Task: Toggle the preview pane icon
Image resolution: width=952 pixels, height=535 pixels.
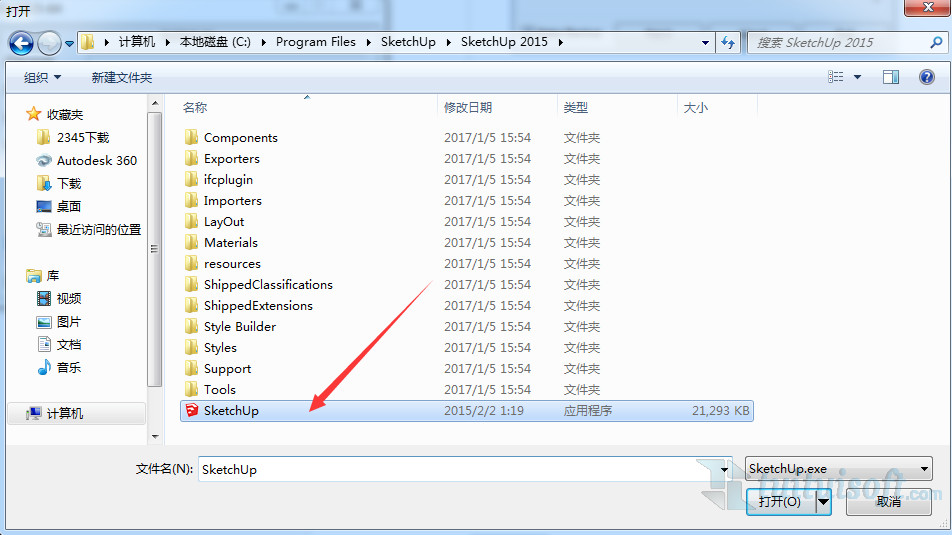Action: point(890,77)
